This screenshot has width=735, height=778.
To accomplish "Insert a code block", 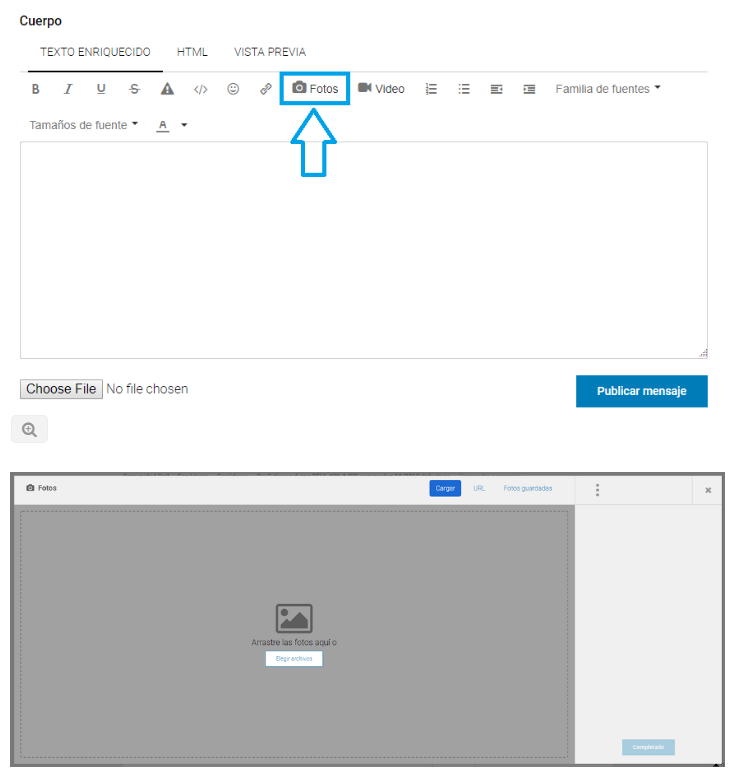I will point(200,89).
